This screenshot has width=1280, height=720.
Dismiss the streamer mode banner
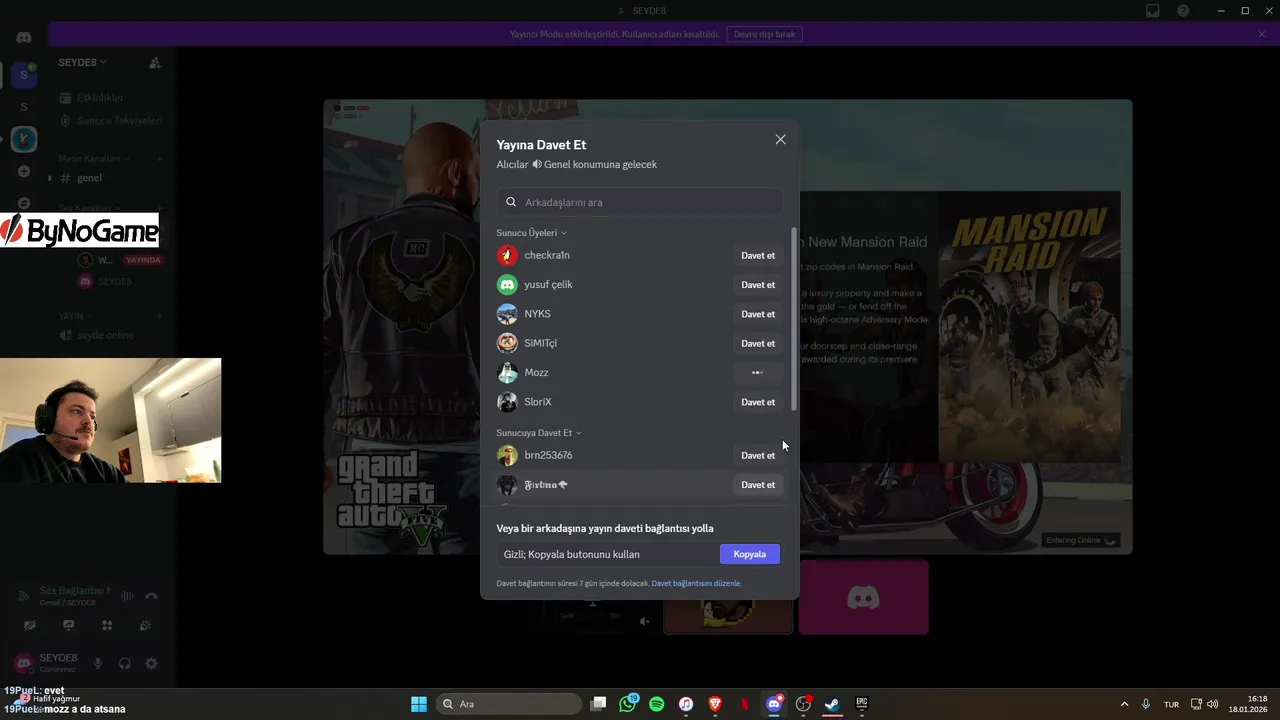click(x=1262, y=34)
